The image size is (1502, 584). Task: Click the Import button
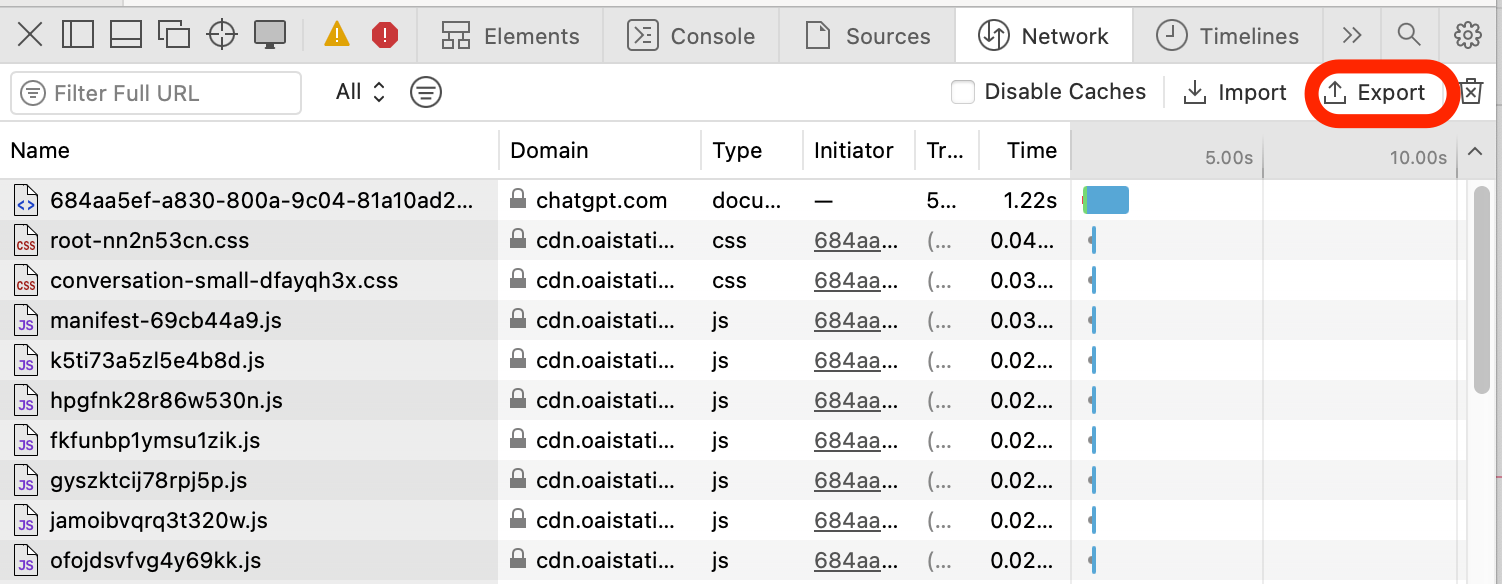pos(1235,93)
